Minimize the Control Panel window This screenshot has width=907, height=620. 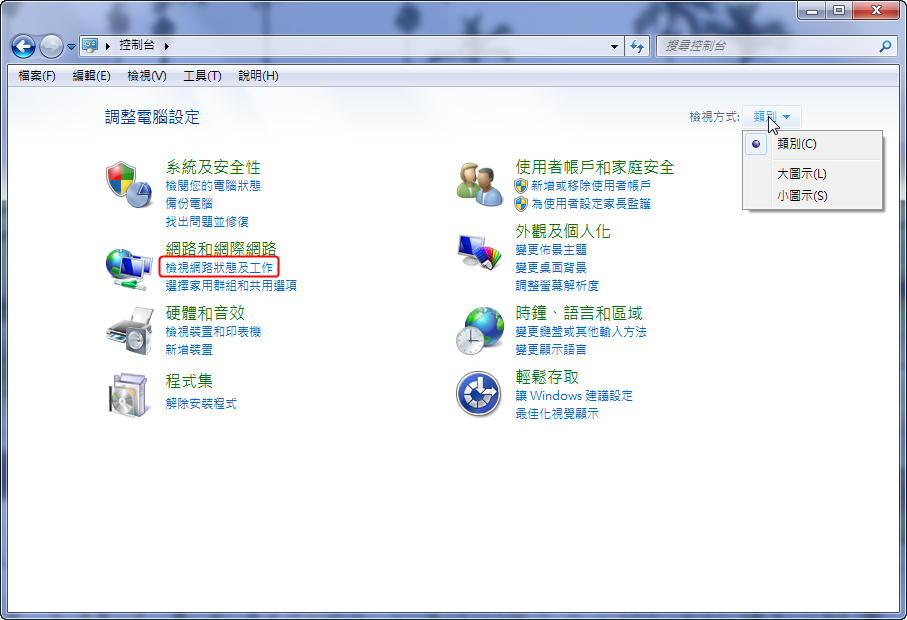(812, 10)
